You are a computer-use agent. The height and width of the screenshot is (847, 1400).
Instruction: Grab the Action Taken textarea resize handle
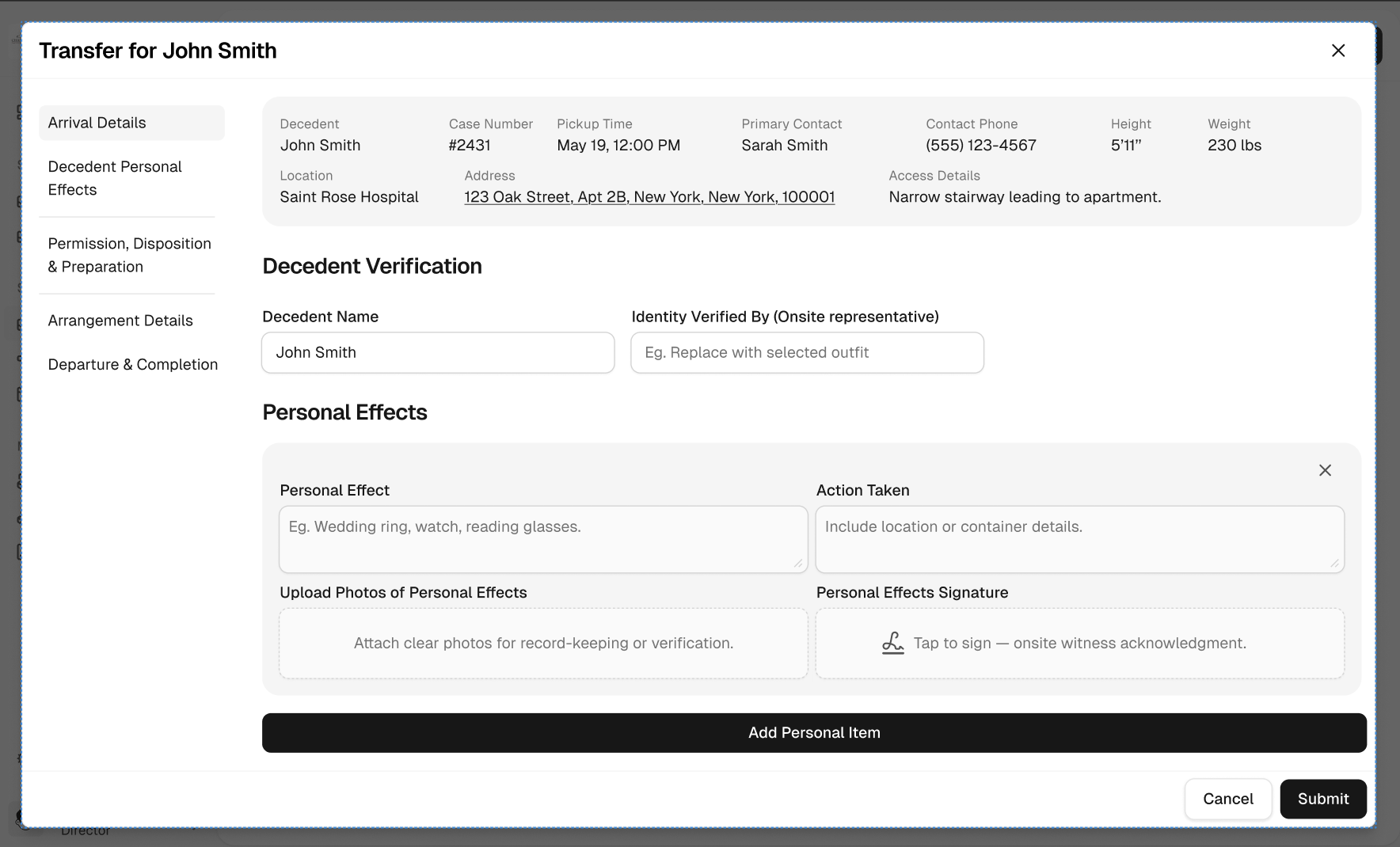click(x=1334, y=564)
